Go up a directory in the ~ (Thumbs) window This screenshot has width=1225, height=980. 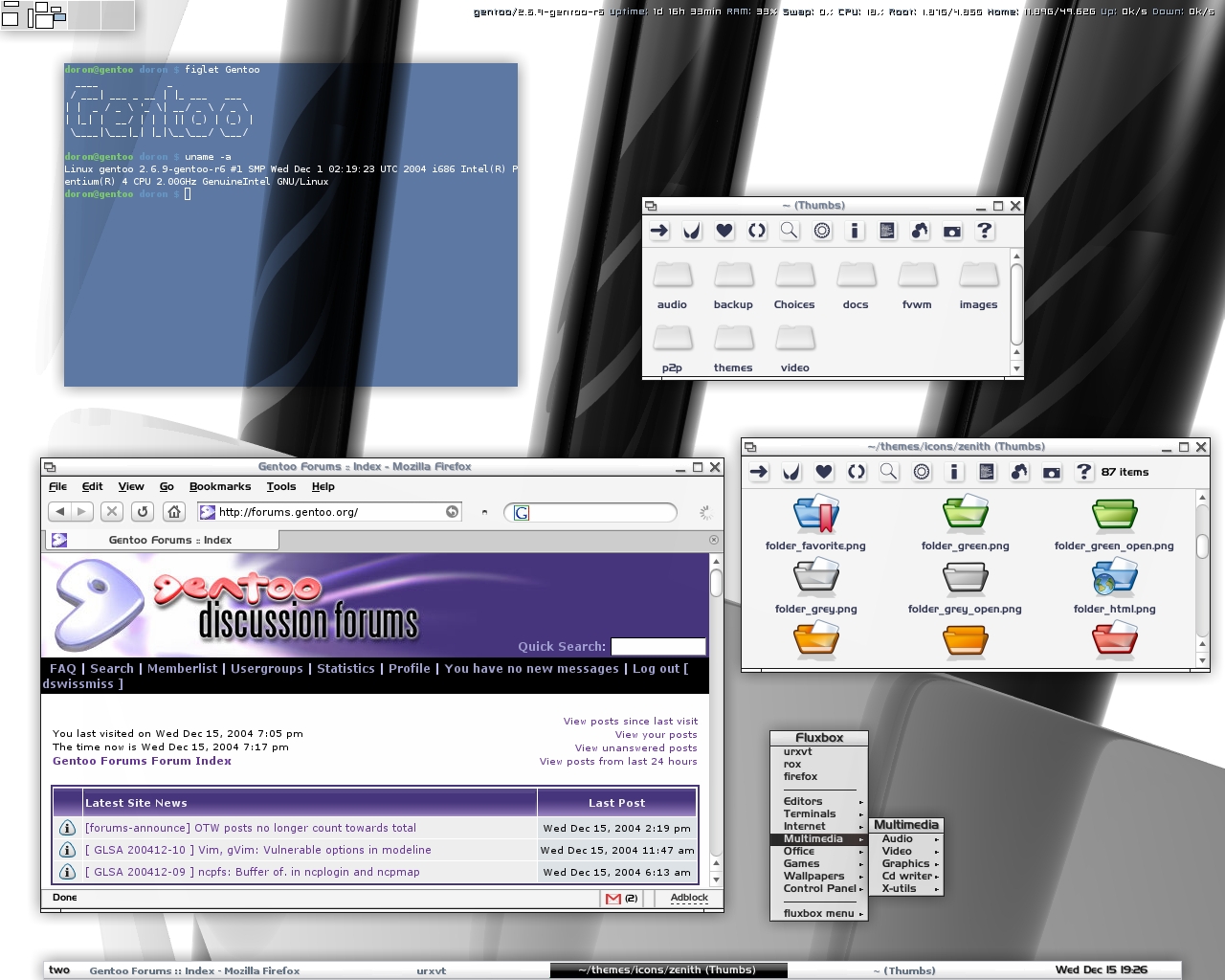click(x=659, y=231)
